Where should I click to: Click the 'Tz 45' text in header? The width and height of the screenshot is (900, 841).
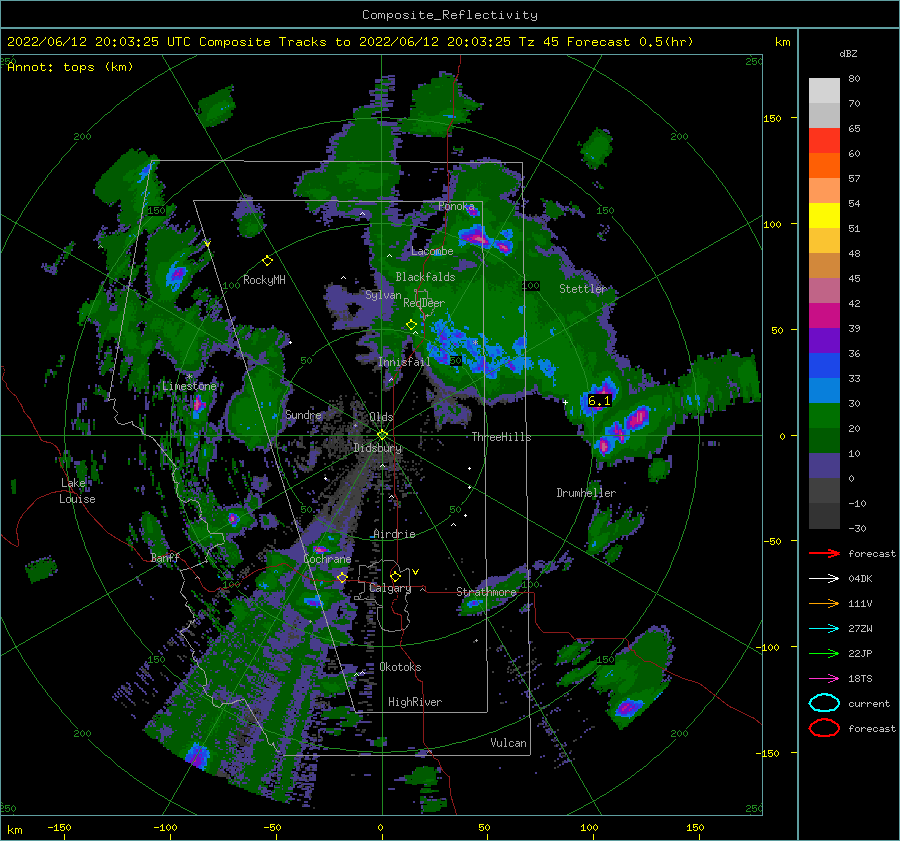(539, 42)
